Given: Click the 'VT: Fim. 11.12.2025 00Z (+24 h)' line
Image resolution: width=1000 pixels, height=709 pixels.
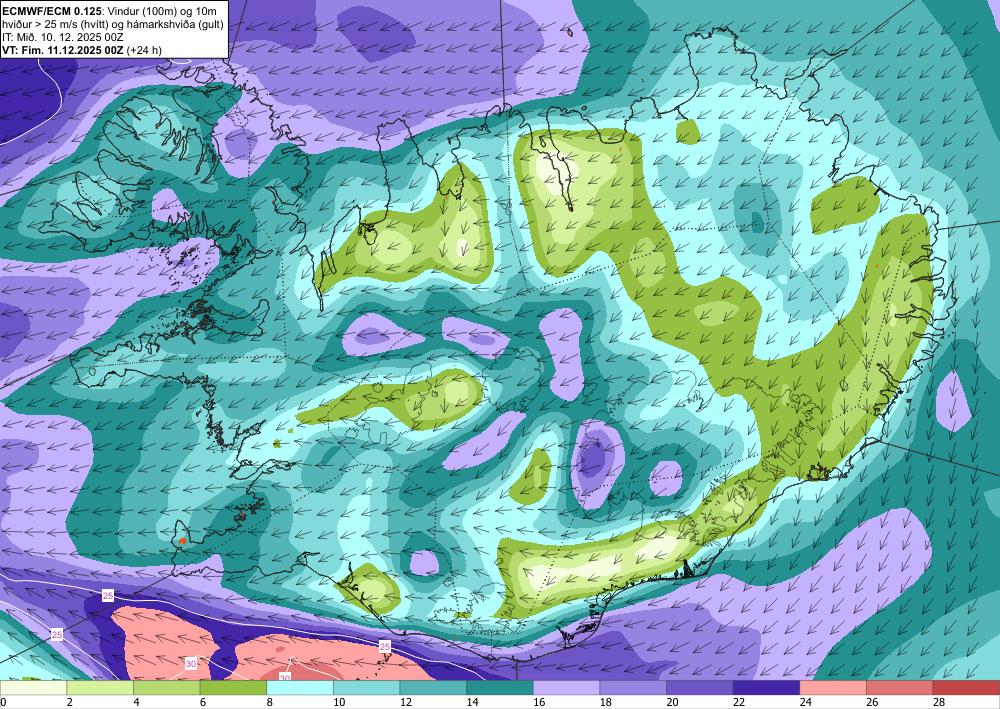Looking at the screenshot, I should click(x=82, y=50).
